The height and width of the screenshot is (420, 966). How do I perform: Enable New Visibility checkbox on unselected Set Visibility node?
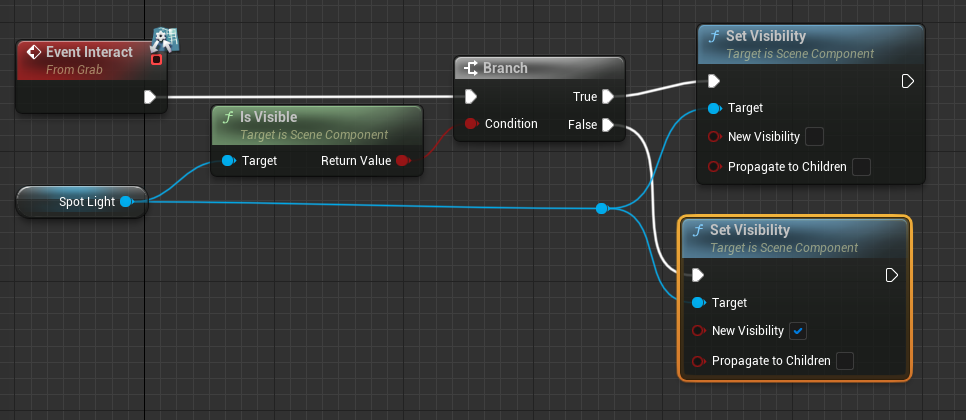tap(814, 137)
